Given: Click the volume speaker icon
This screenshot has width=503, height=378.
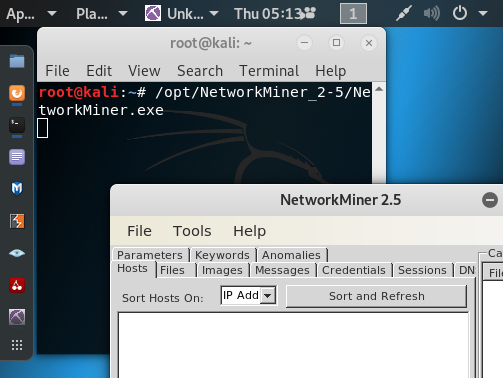Looking at the screenshot, I should (x=432, y=13).
